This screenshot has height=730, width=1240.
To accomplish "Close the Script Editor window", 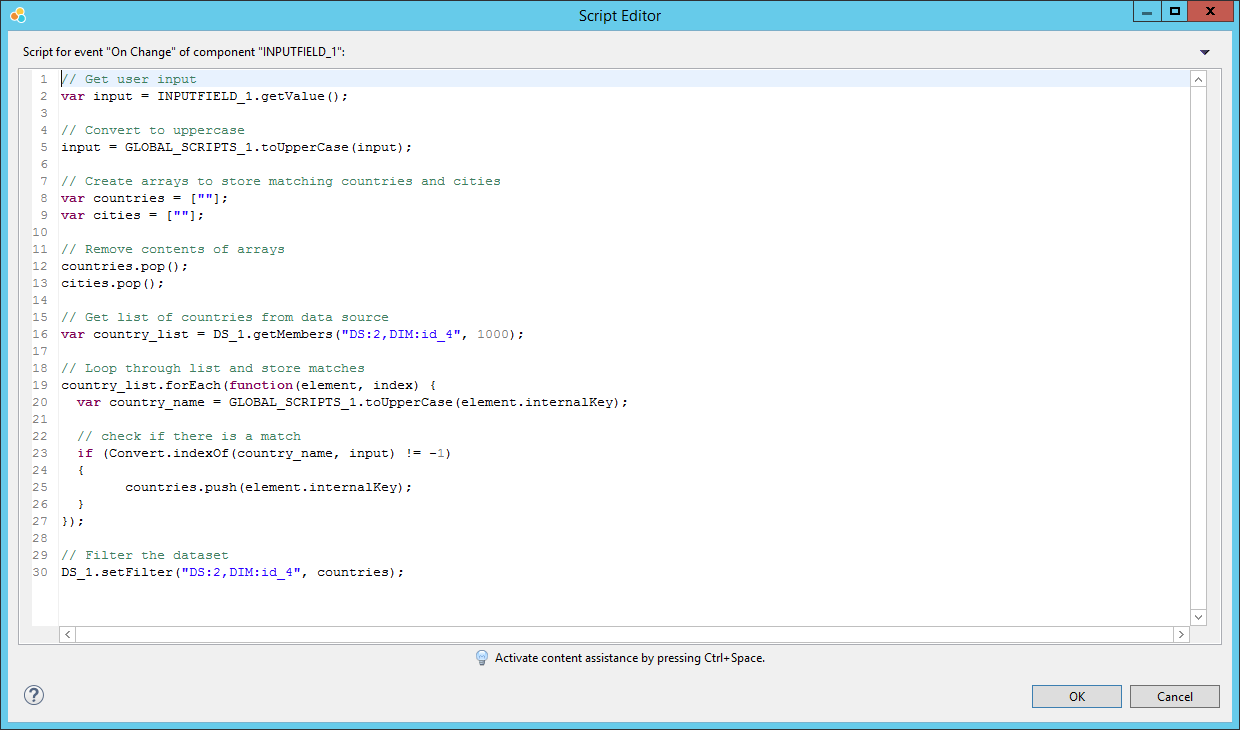I will click(x=1211, y=11).
